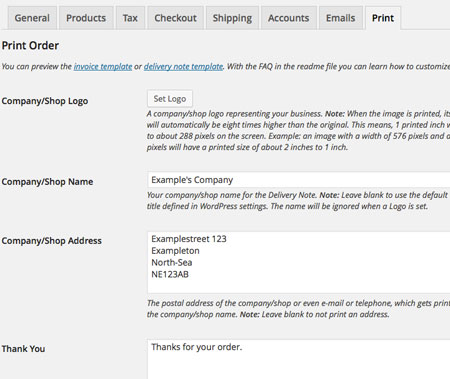Click the Company/Shop Address label
The image size is (450, 379).
pos(52,241)
